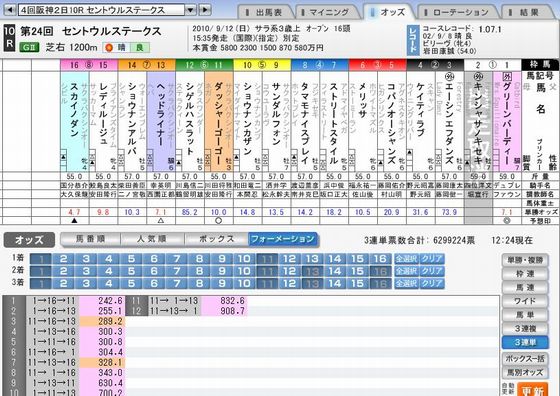This screenshot has height=396, width=560.
Task: Click horse name グリーンバーディー
Action: pos(506,123)
